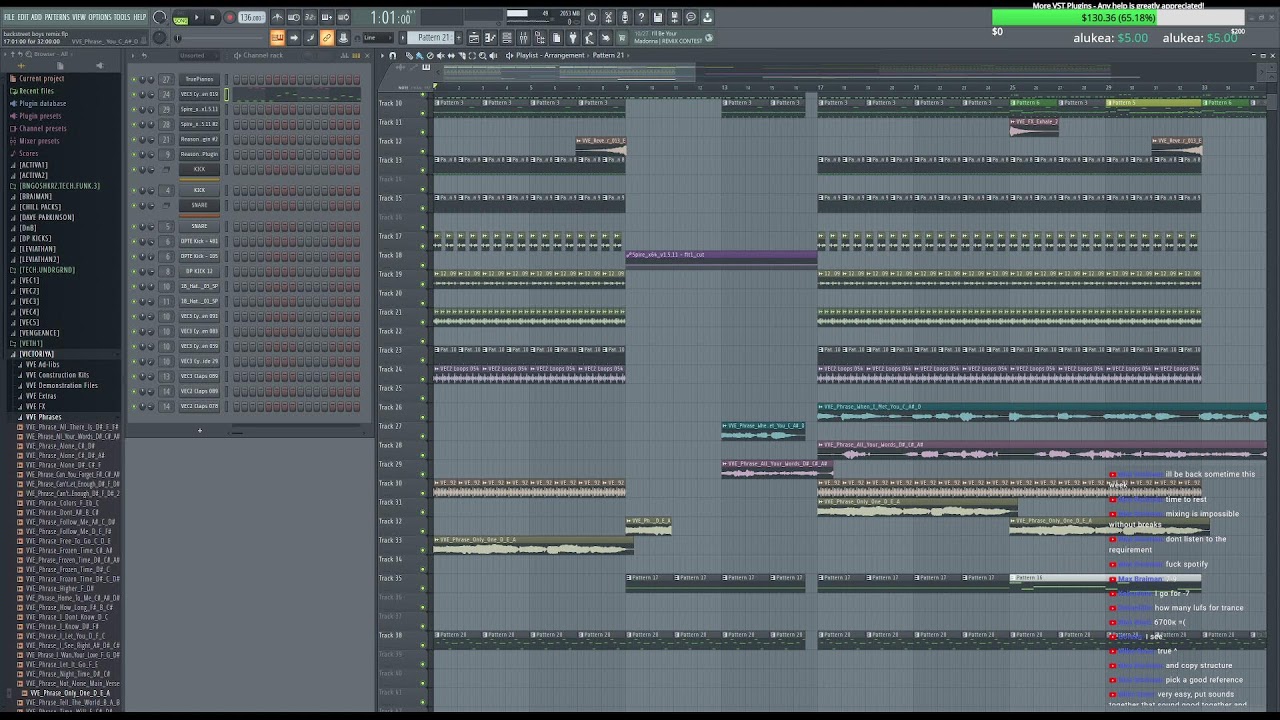
Task: Select VVE_Phrase_Only_One_D_E_A sample in browser
Action: click(70, 693)
